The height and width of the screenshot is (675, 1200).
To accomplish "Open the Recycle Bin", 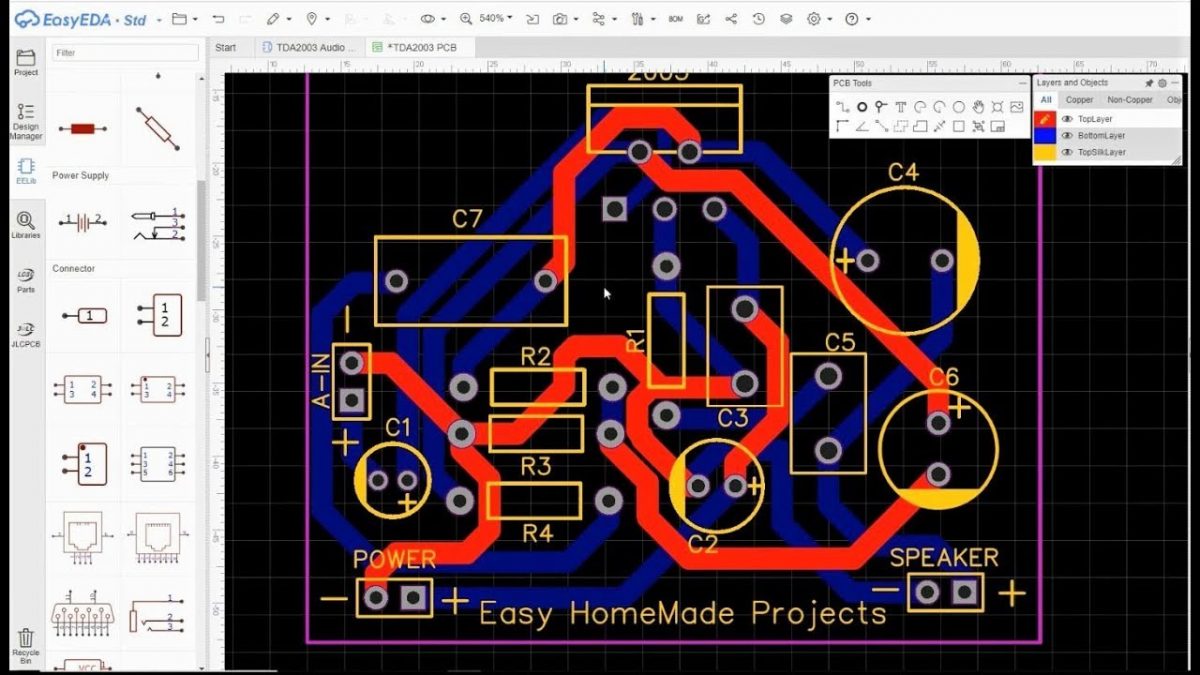I will (26, 645).
